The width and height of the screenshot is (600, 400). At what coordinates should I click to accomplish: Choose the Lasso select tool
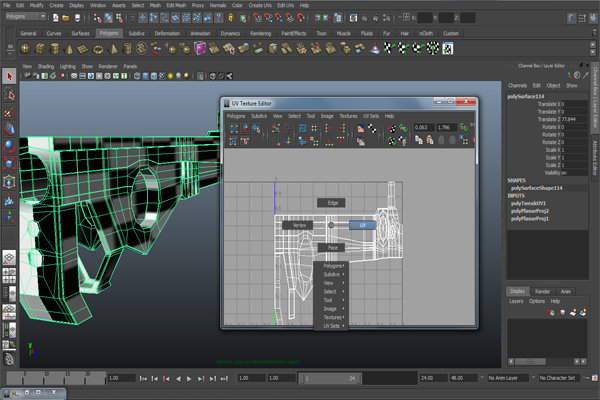pyautogui.click(x=9, y=94)
